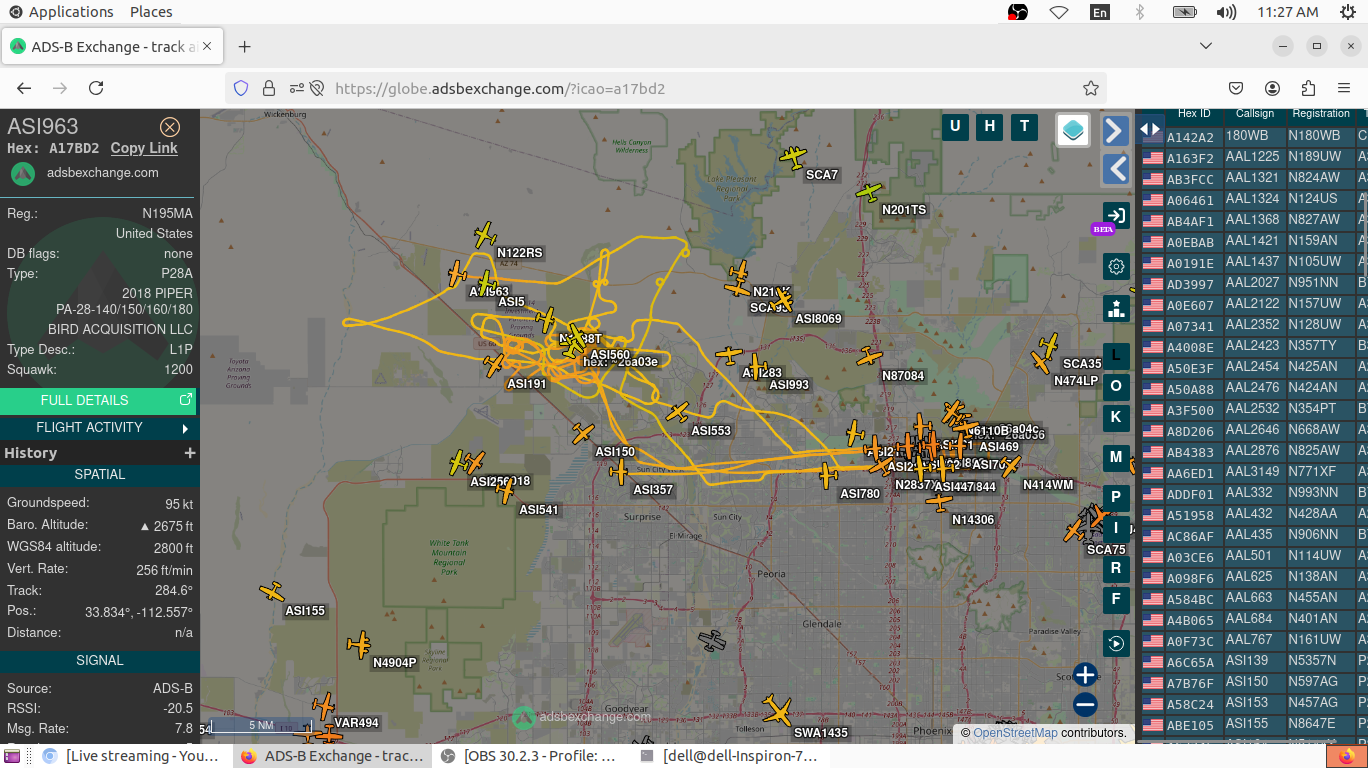Select the ASI155 aircraft icon
This screenshot has height=768, width=1368.
[271, 593]
